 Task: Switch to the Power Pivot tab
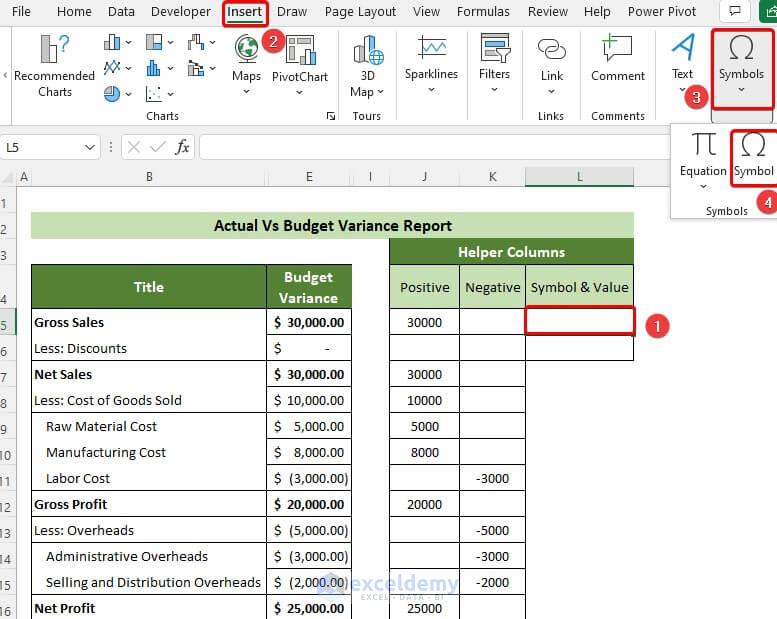click(662, 11)
